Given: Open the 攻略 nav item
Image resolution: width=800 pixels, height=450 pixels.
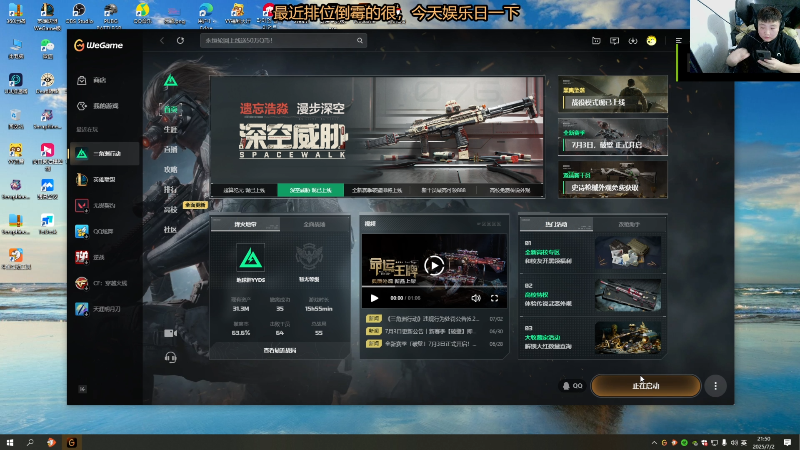Looking at the screenshot, I should [170, 169].
